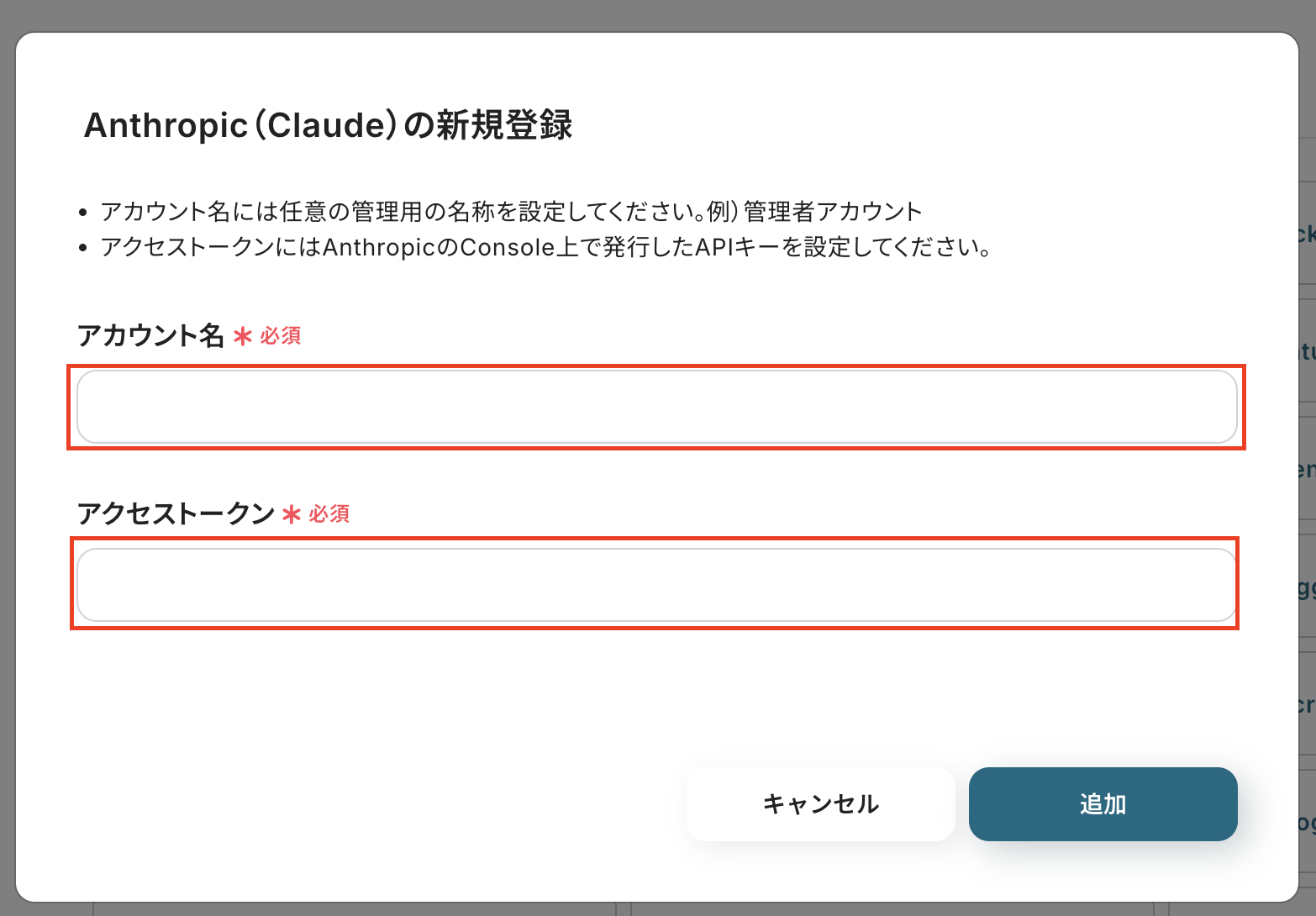Click the first bullet point marker

[x=82, y=212]
